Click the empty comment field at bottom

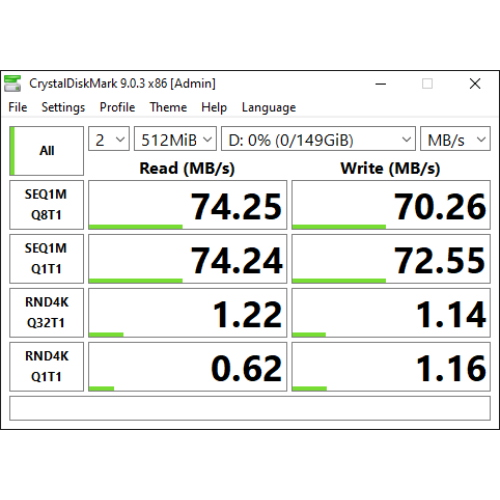[x=250, y=408]
